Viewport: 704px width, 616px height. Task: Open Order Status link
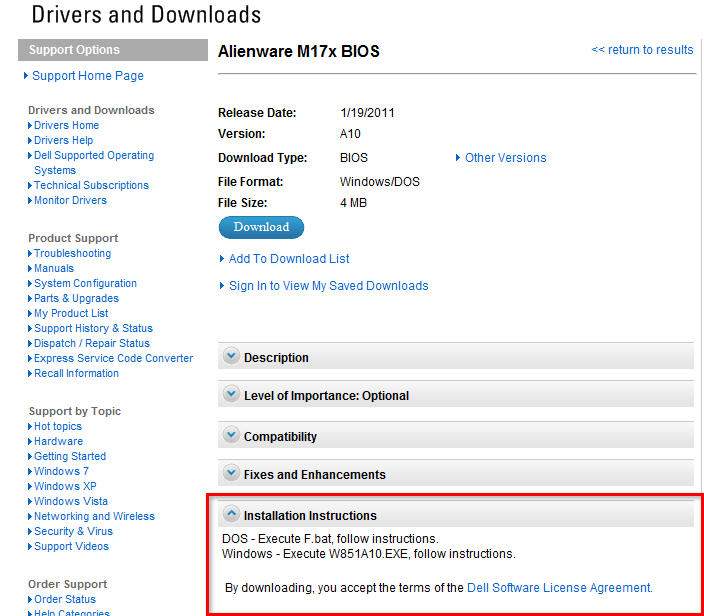click(x=65, y=599)
